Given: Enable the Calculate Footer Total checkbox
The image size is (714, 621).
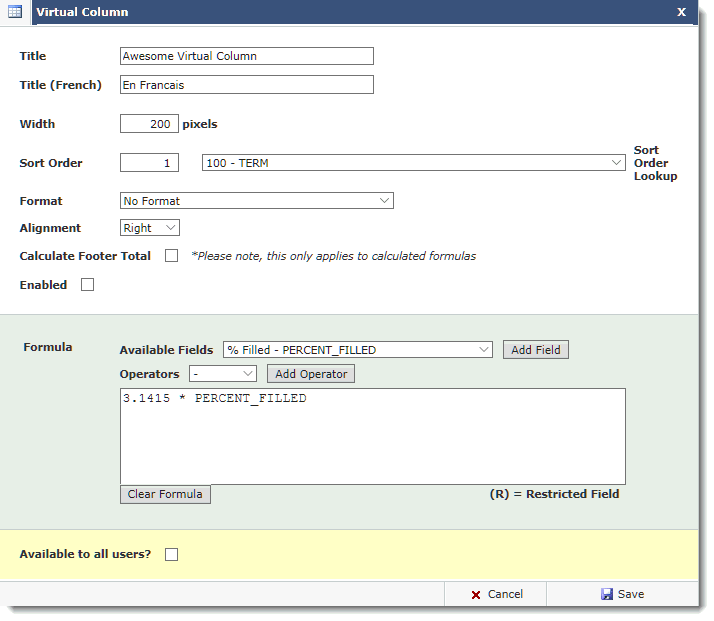Looking at the screenshot, I should pyautogui.click(x=171, y=256).
